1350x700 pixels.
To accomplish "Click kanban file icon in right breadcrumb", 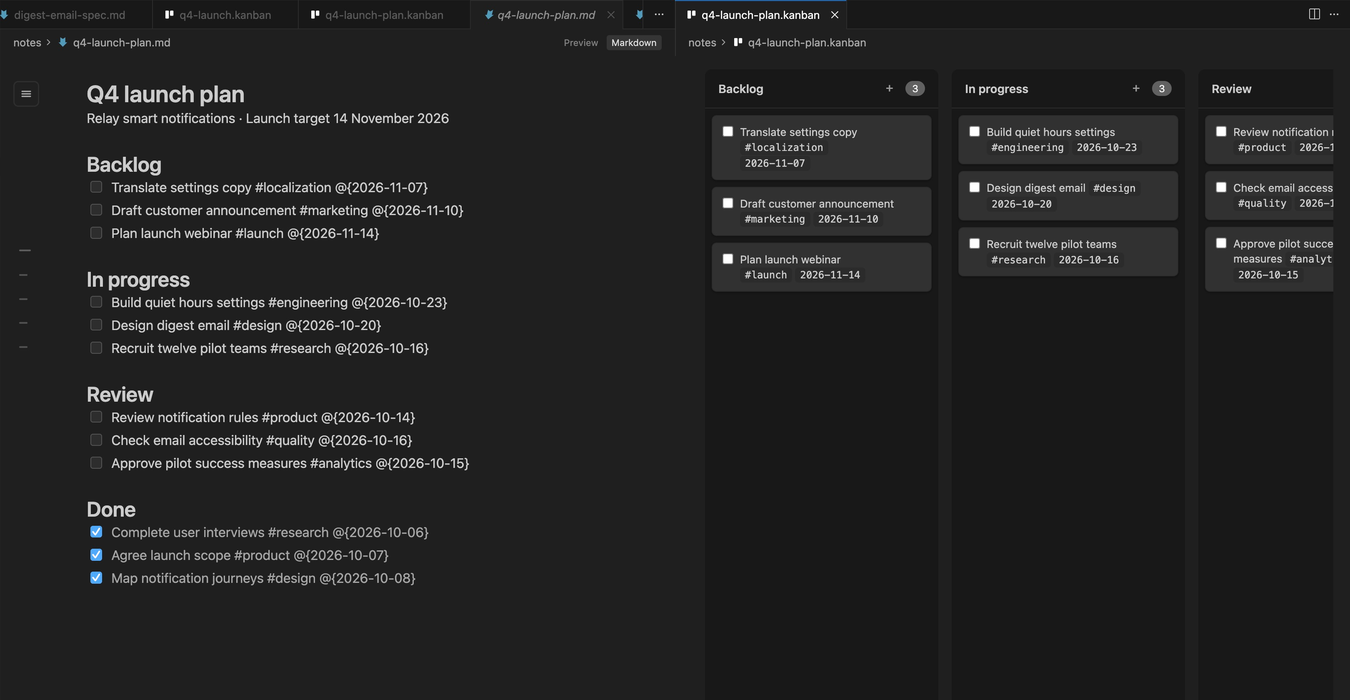I will [738, 43].
